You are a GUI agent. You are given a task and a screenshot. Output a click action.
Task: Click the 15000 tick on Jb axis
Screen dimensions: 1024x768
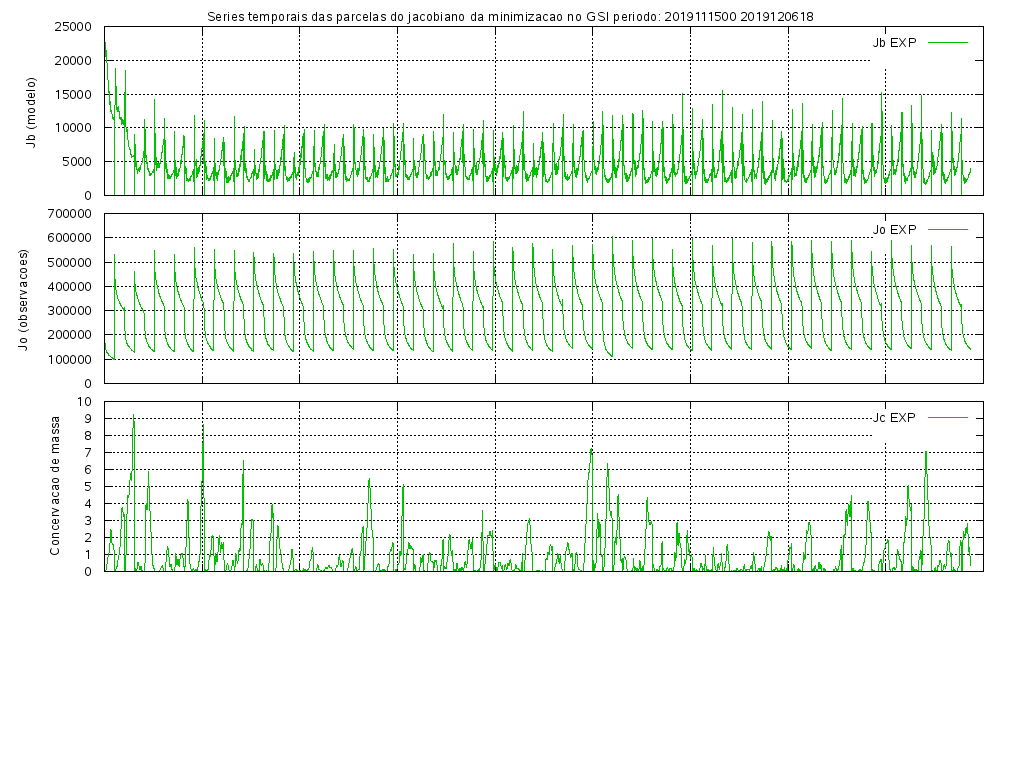coord(71,94)
